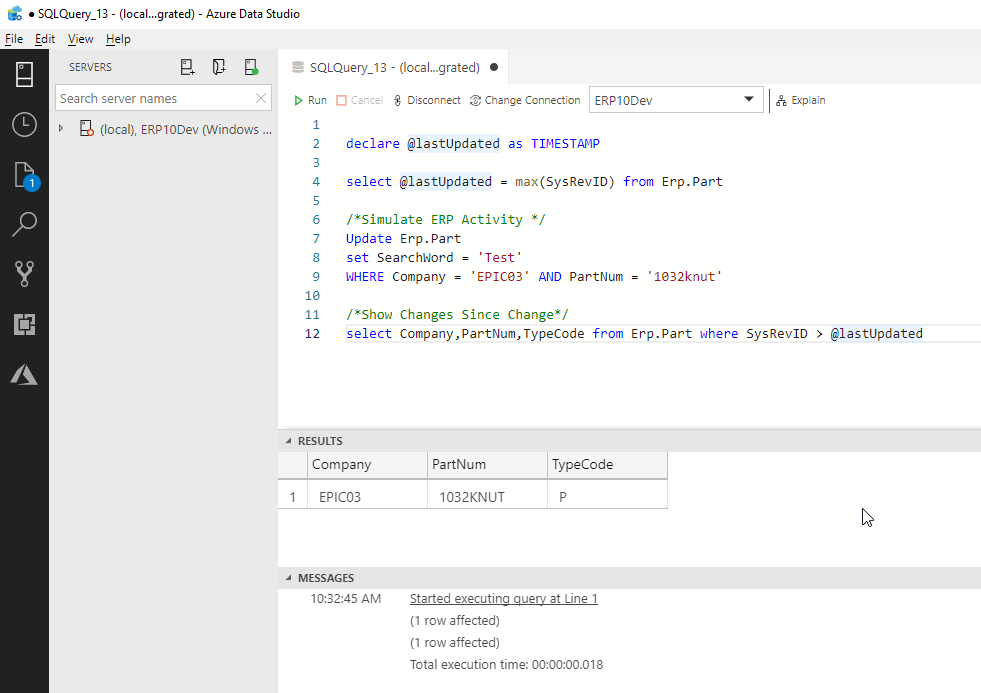Open the Search magnifier view
The image size is (981, 693).
pyautogui.click(x=24, y=224)
